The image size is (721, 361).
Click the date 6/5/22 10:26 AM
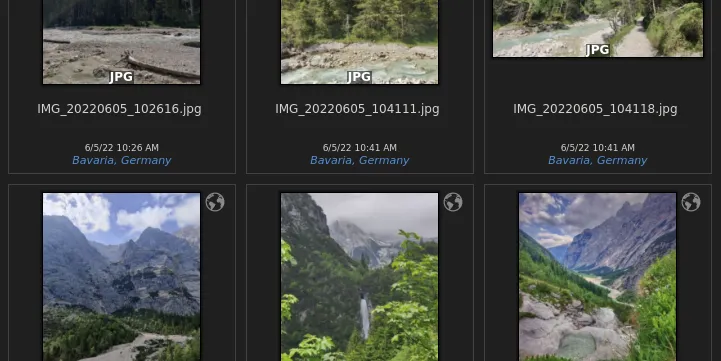(121, 148)
